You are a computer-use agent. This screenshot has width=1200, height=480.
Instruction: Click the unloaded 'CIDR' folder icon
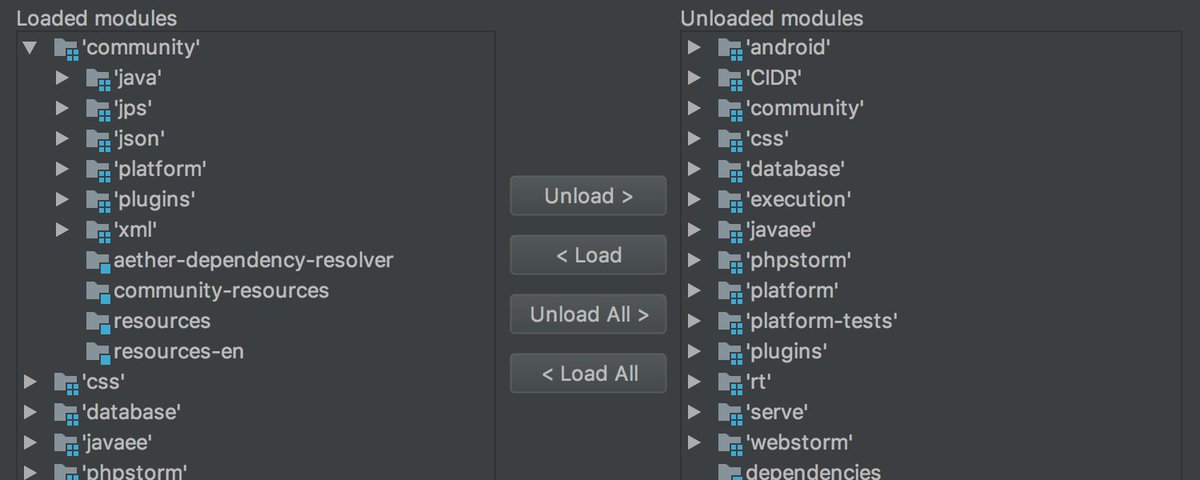730,78
